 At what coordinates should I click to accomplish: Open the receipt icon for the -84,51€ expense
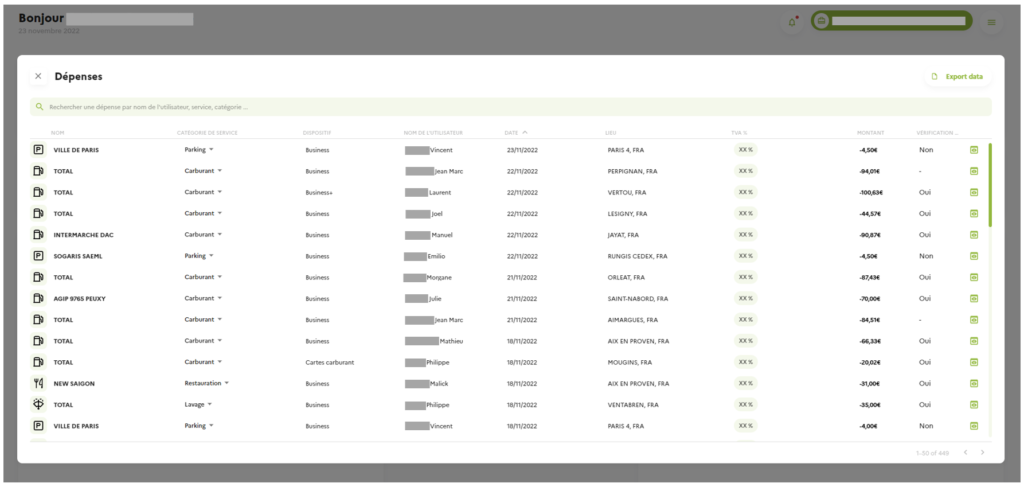pyautogui.click(x=974, y=320)
